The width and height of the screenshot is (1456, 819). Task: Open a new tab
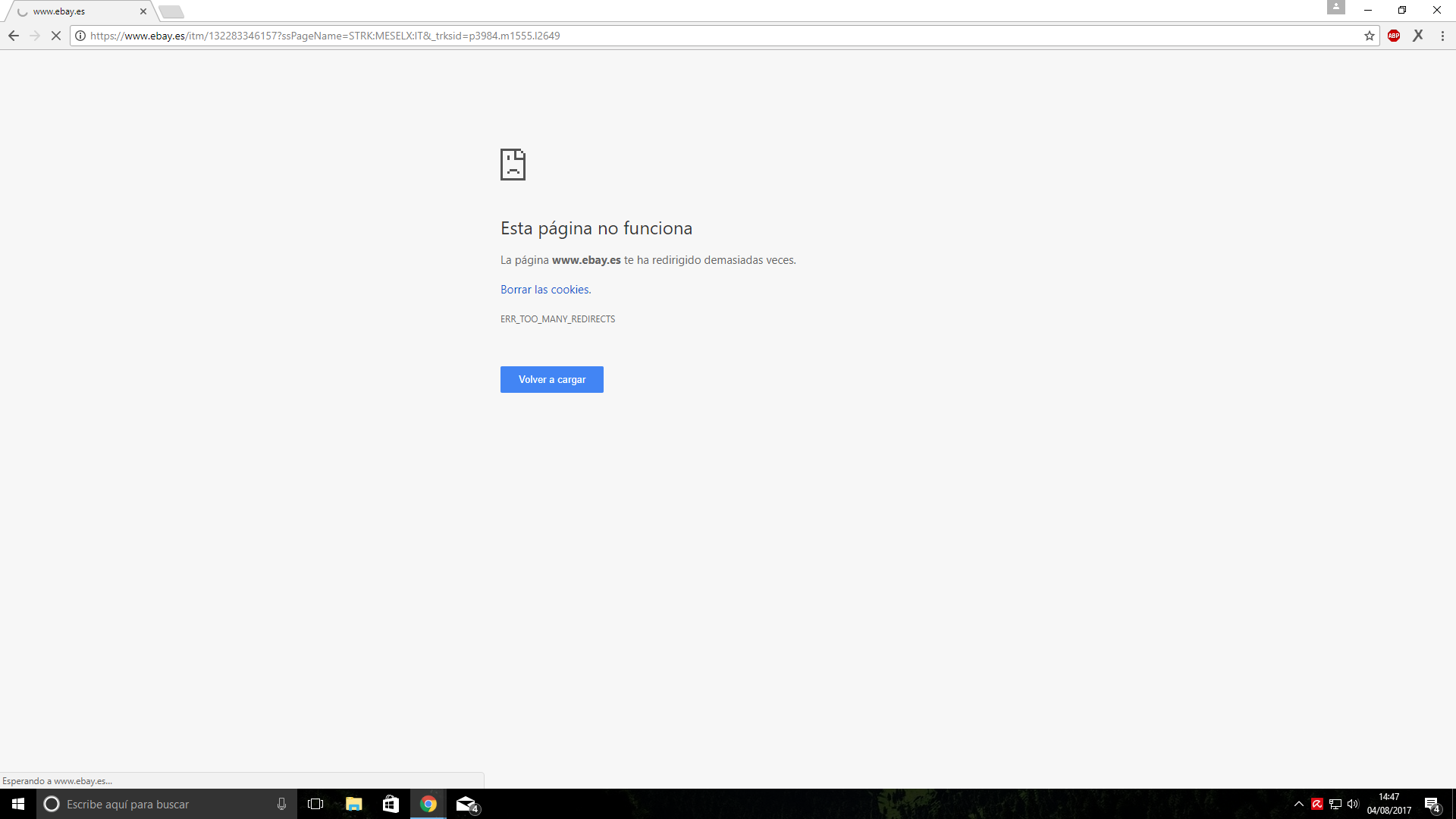[x=171, y=11]
